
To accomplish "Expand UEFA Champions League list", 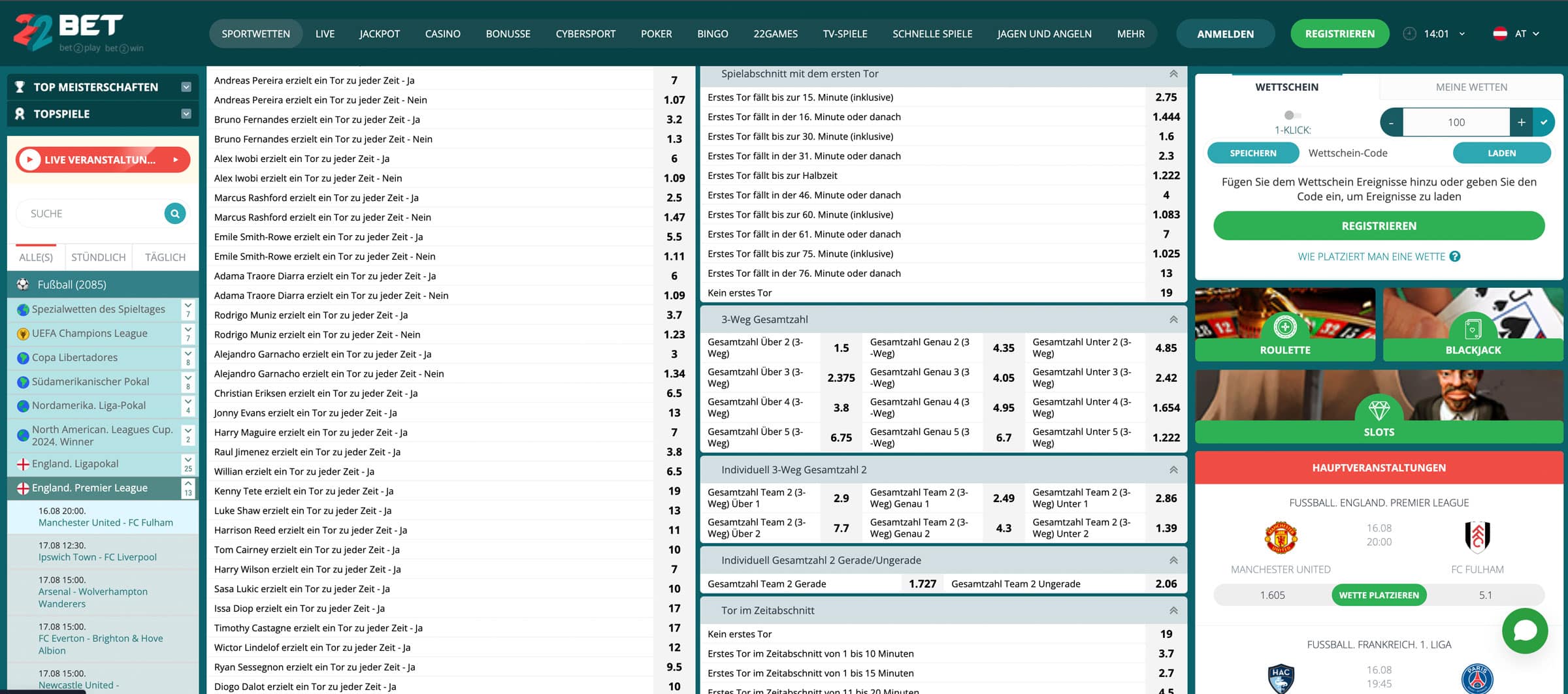I will pyautogui.click(x=188, y=334).
